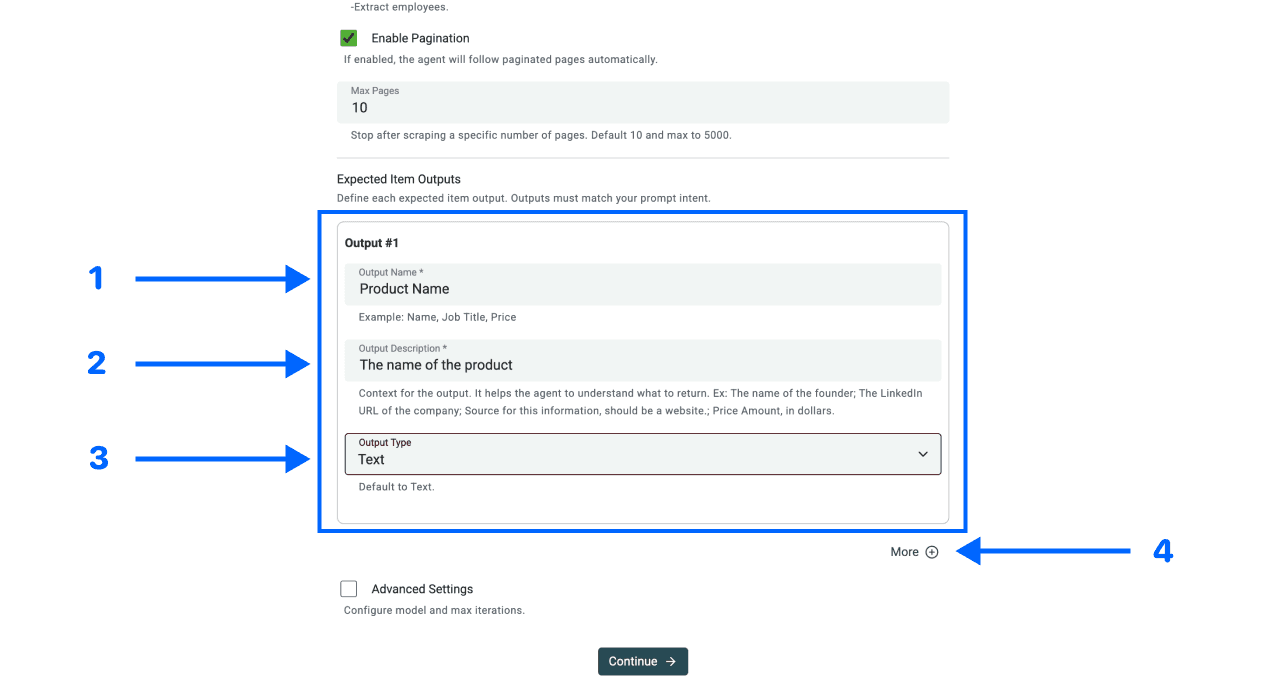This screenshot has width=1287, height=700.
Task: Enable the Advanced Settings checkbox
Action: pyautogui.click(x=348, y=588)
